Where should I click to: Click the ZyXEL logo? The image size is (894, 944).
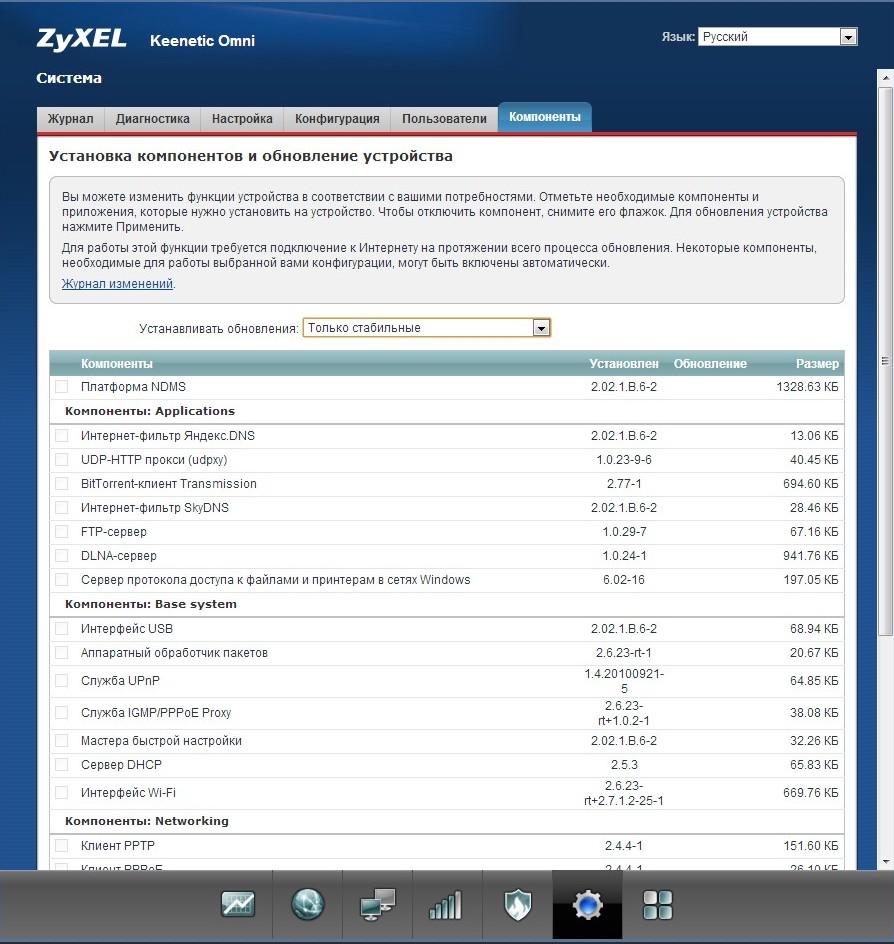82,39
